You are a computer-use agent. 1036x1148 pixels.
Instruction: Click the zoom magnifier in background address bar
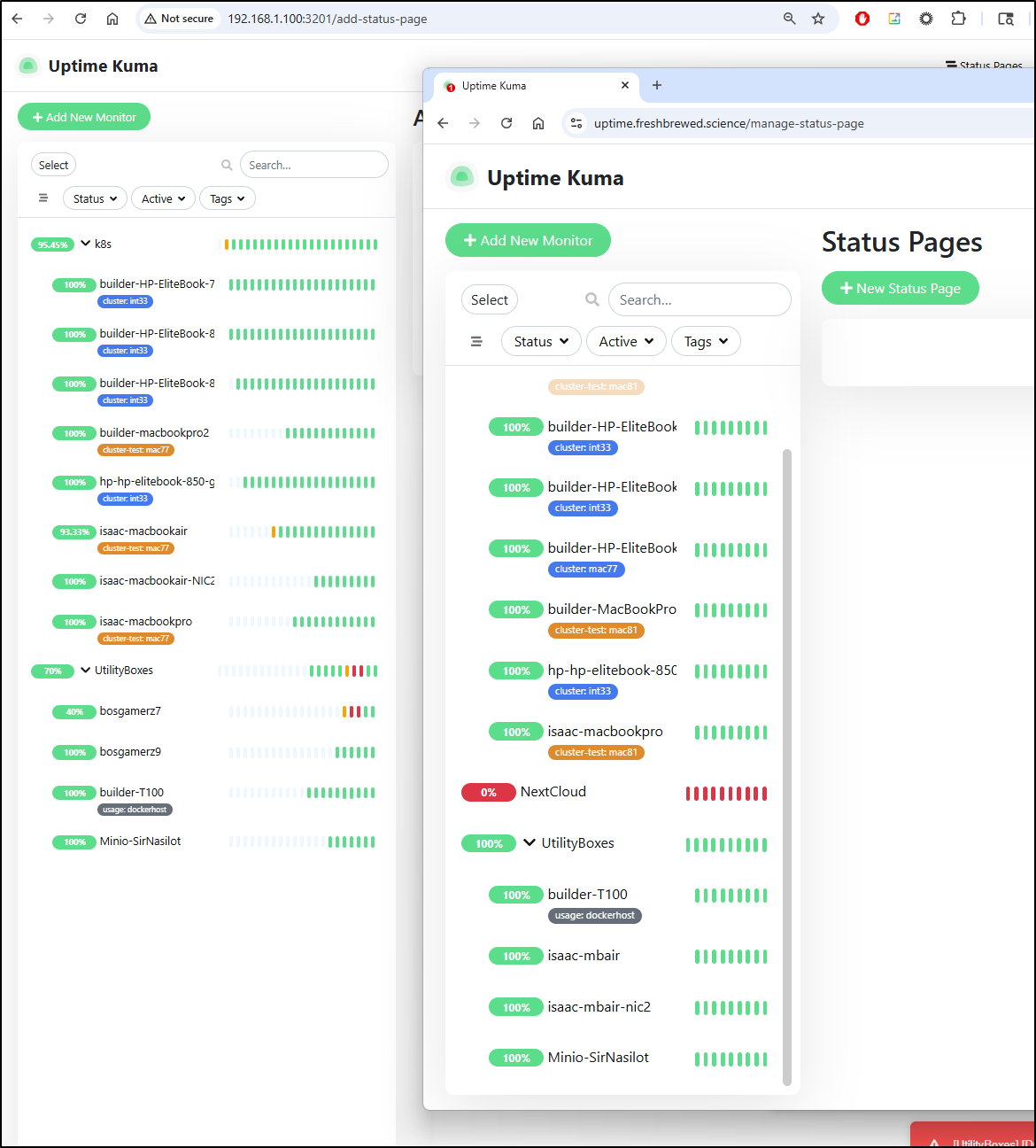click(790, 19)
